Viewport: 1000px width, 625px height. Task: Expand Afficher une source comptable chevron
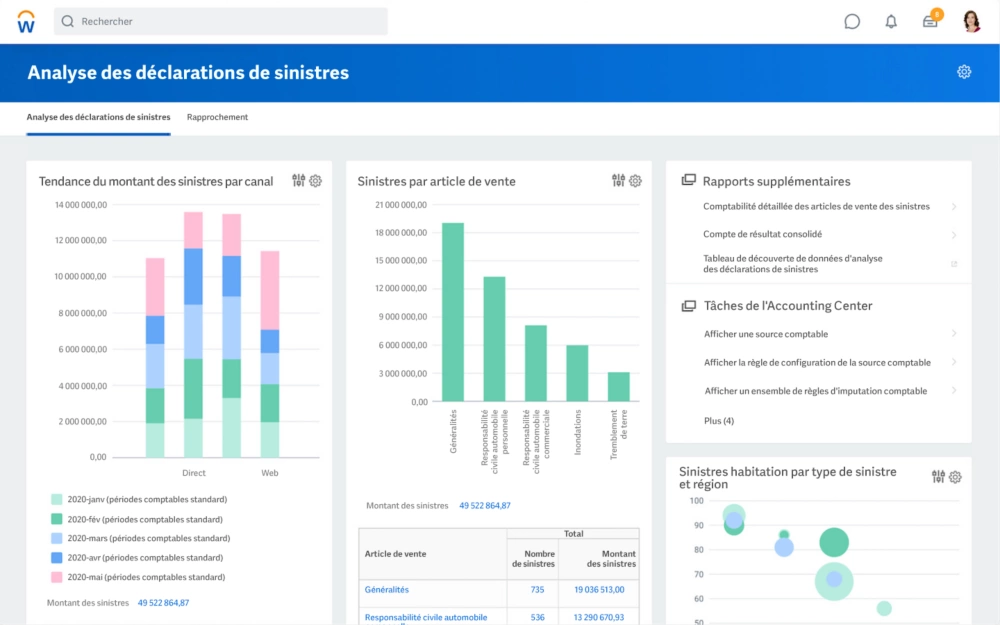click(954, 334)
